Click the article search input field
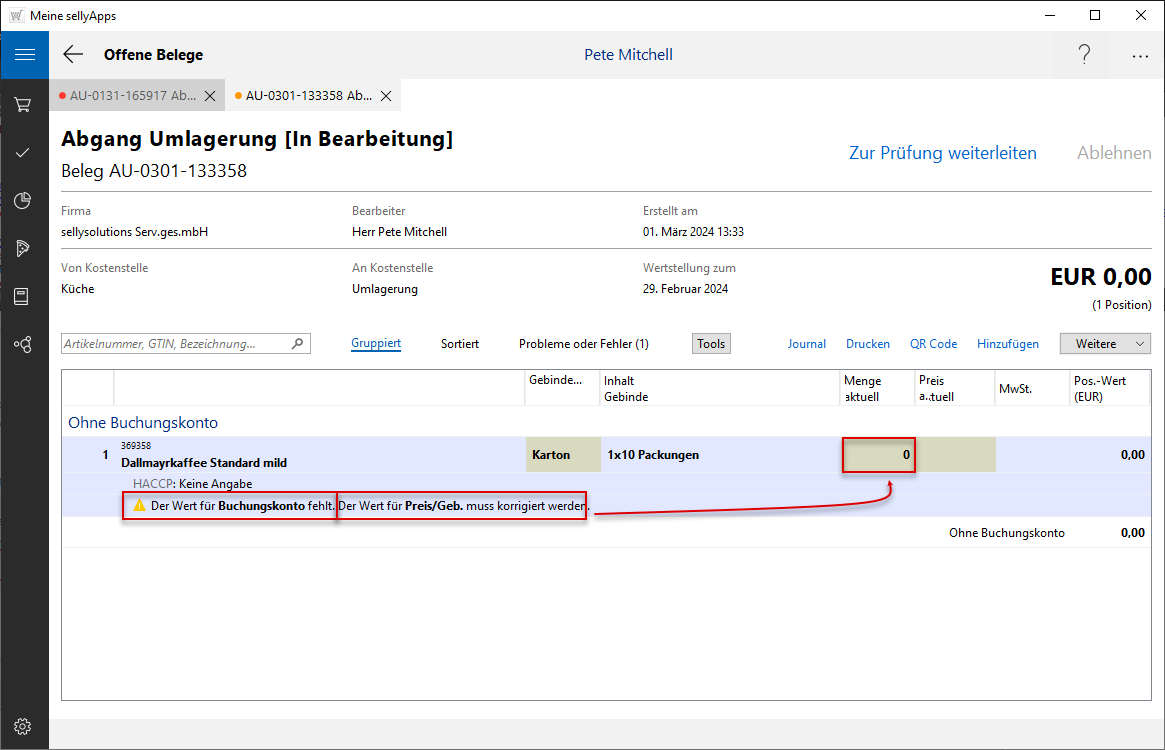Image resolution: width=1165 pixels, height=750 pixels. pos(176,343)
